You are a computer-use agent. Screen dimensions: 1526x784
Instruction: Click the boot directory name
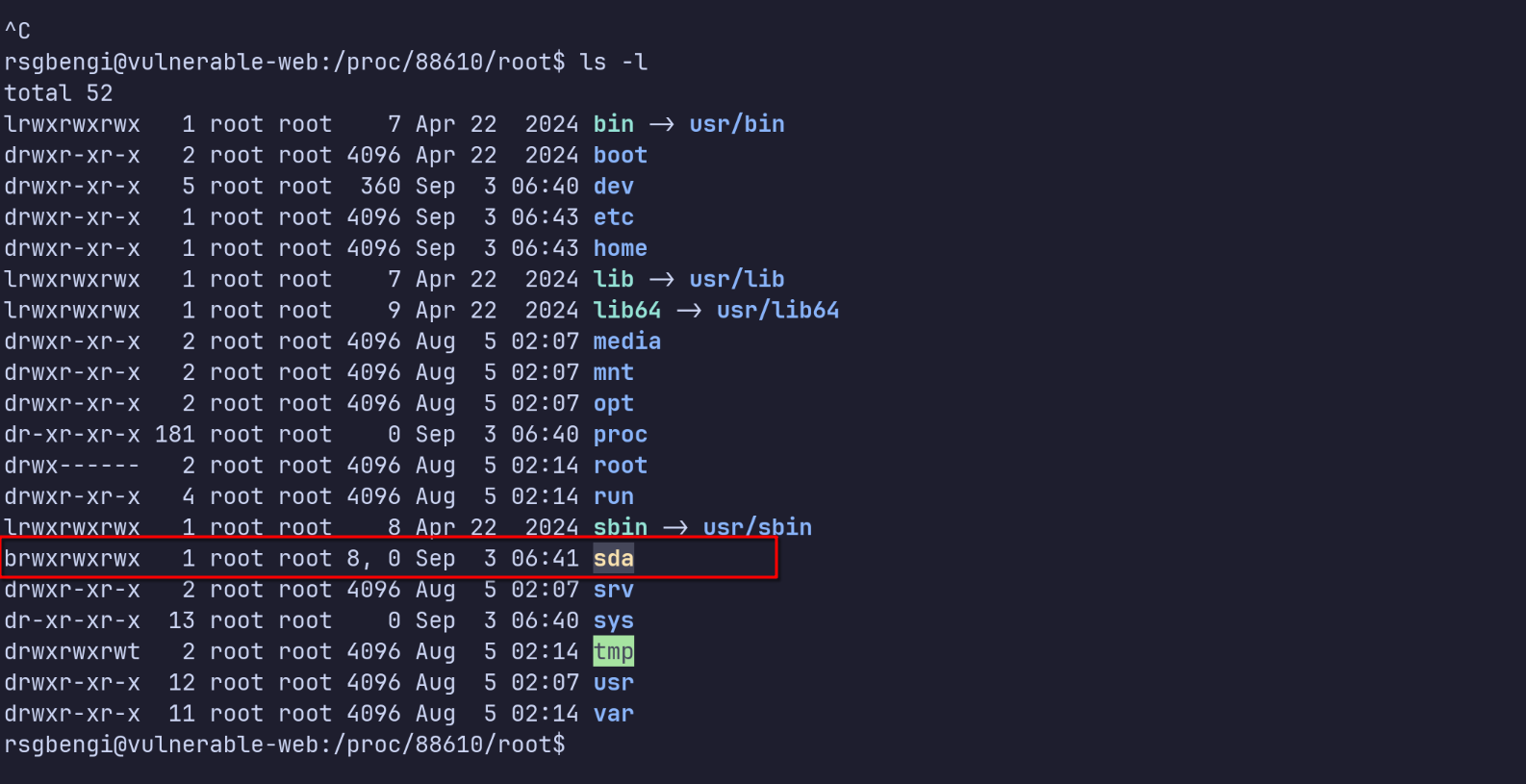pyautogui.click(x=620, y=156)
